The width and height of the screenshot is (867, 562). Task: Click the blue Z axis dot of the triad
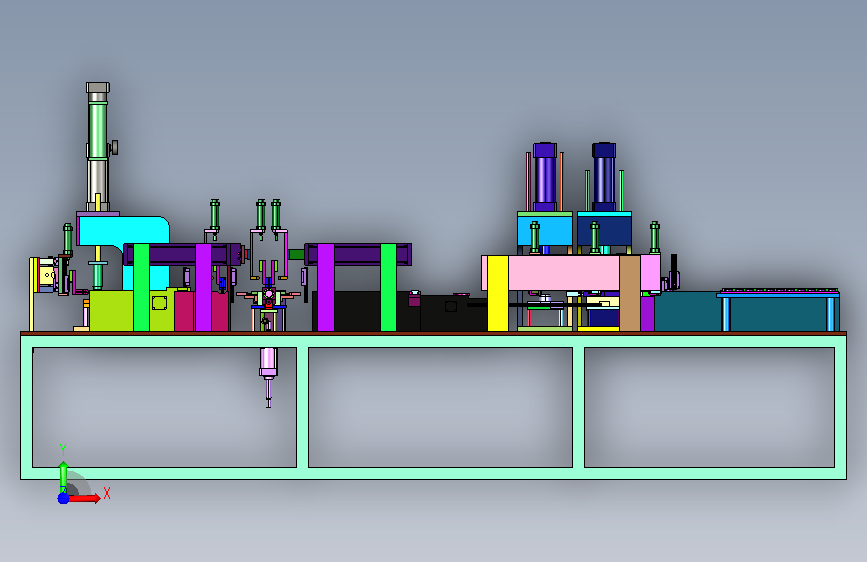tap(63, 498)
